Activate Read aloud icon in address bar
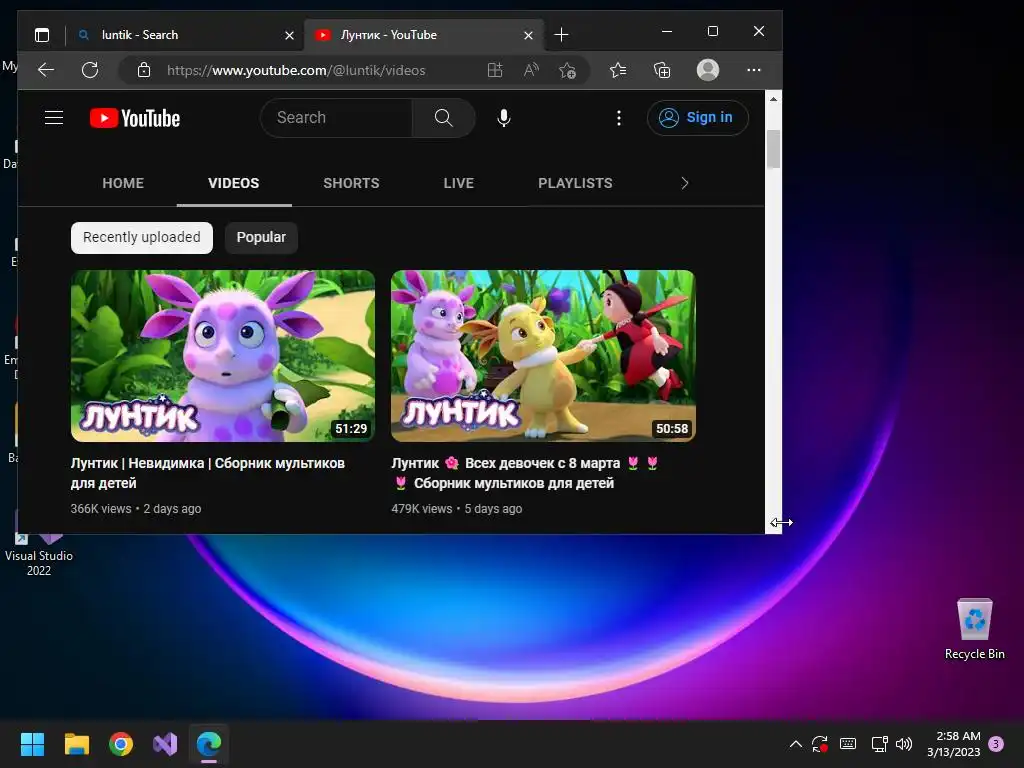 (532, 70)
